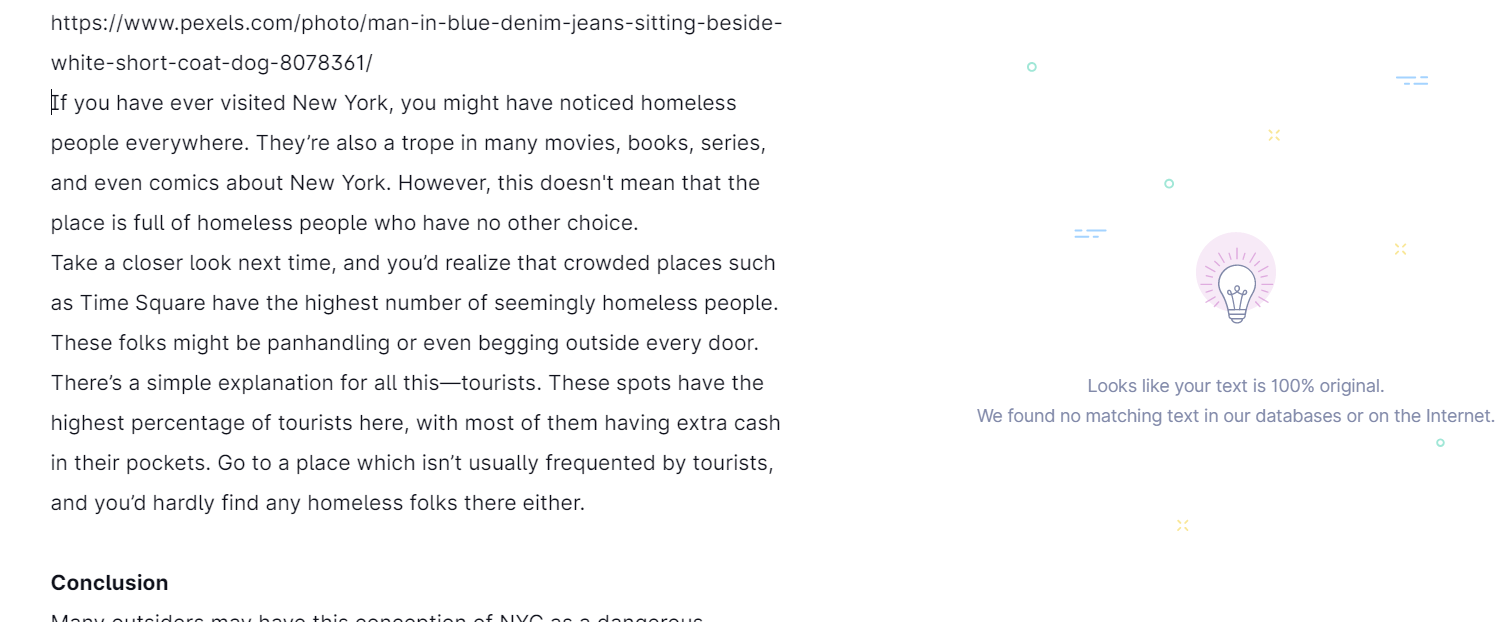Click the lightbulb icon in results panel
Screen dimensions: 1507x622
(1236, 279)
